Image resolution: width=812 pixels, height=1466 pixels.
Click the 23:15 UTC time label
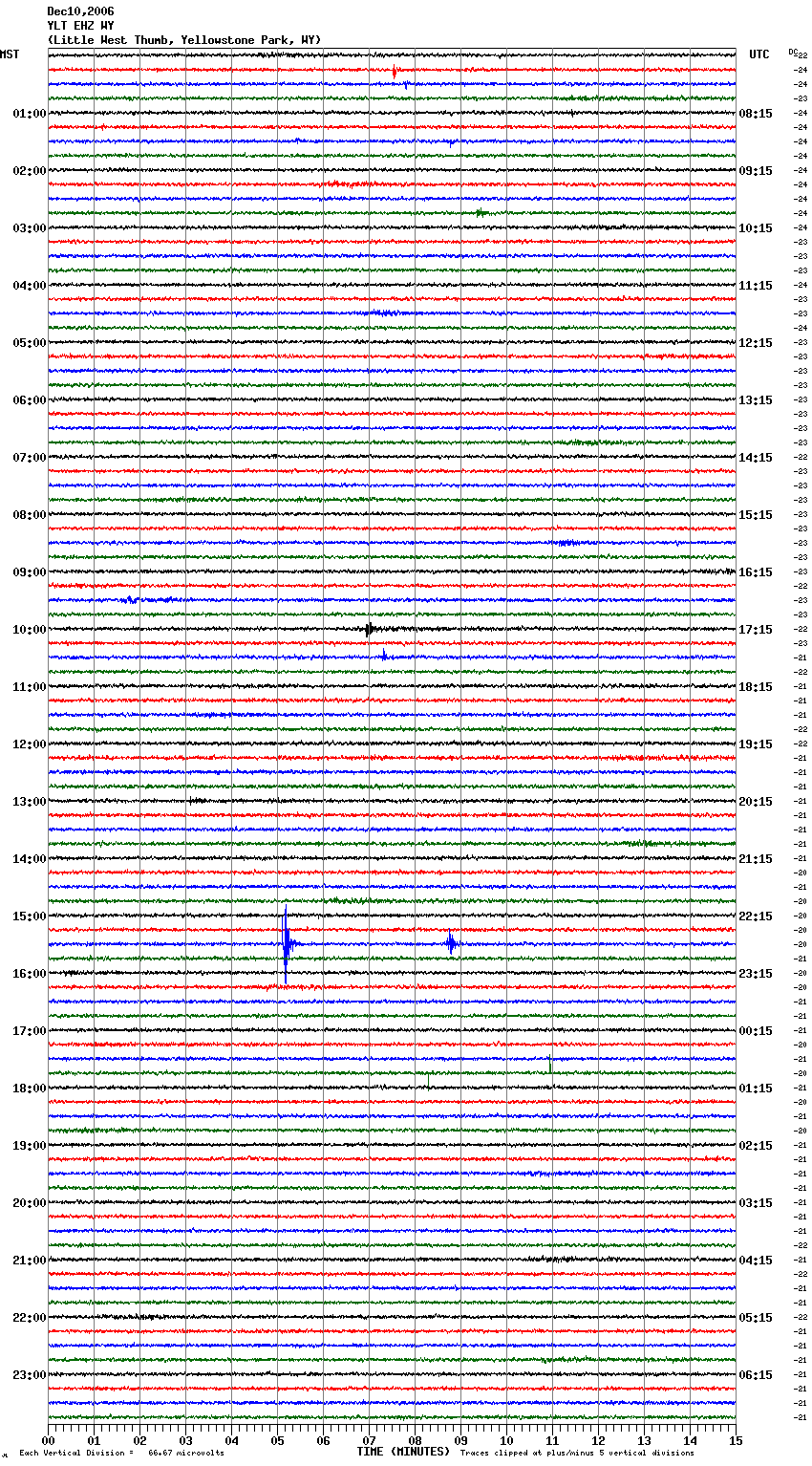point(756,974)
